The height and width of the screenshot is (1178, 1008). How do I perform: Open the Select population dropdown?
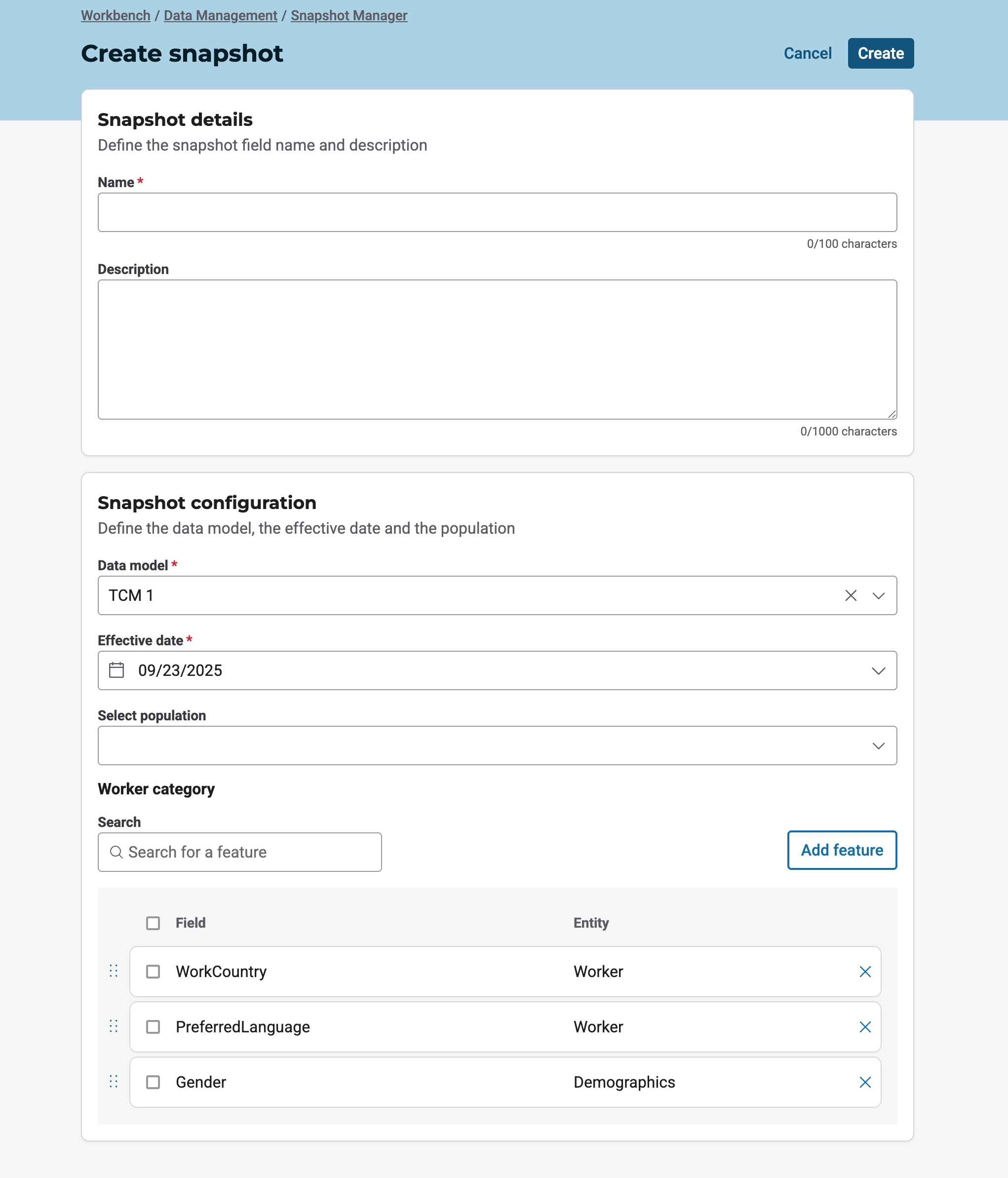(x=878, y=746)
